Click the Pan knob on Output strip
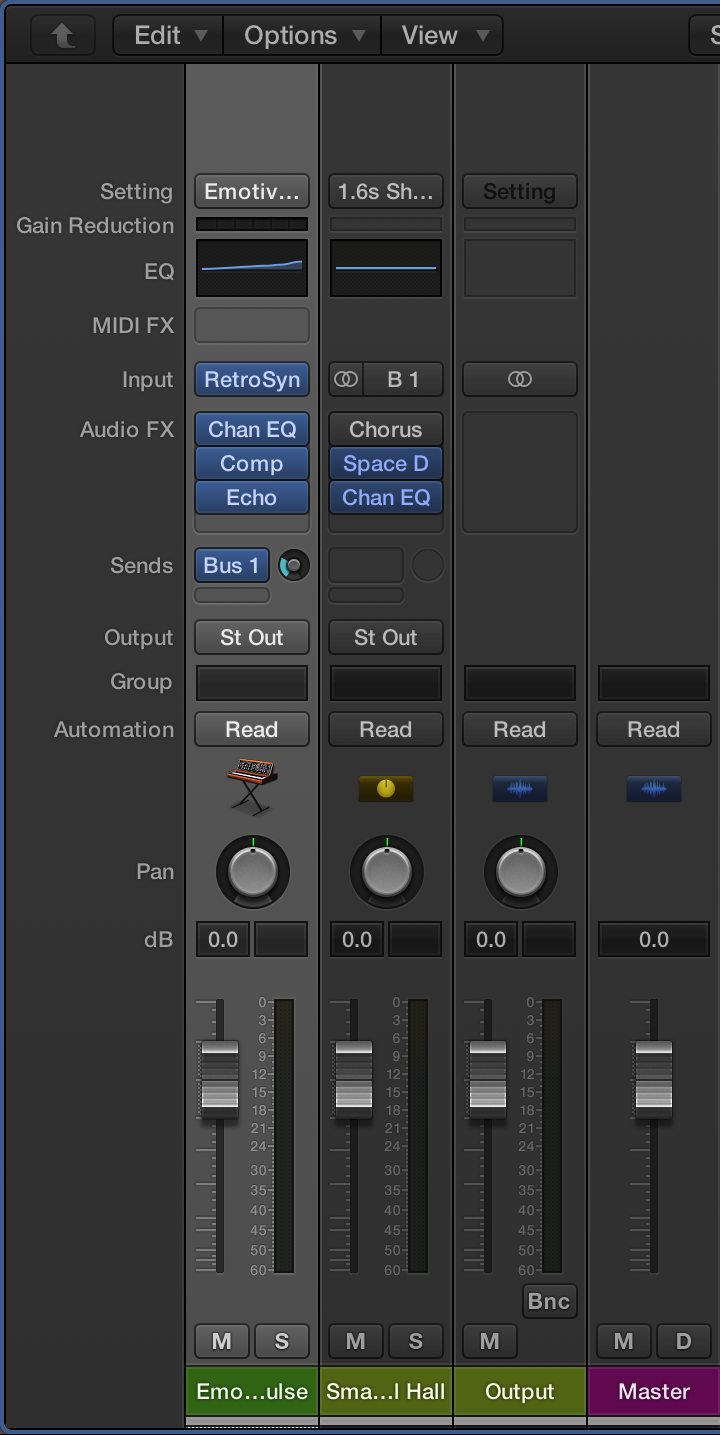The height and width of the screenshot is (1435, 720). tap(520, 872)
